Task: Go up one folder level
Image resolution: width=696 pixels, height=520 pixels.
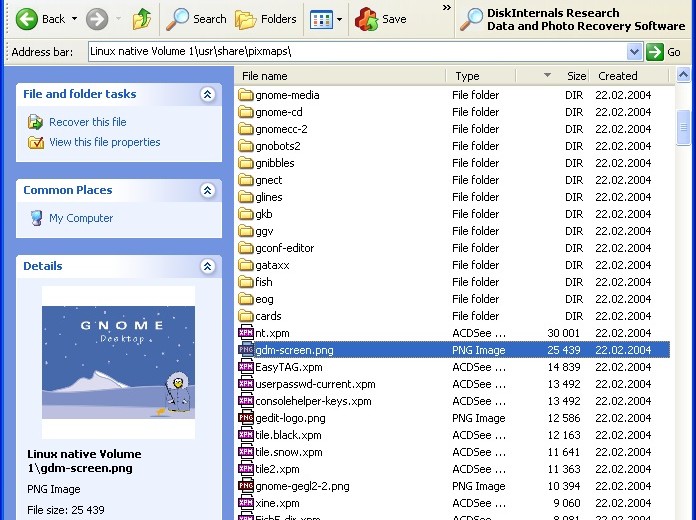Action: [x=142, y=18]
